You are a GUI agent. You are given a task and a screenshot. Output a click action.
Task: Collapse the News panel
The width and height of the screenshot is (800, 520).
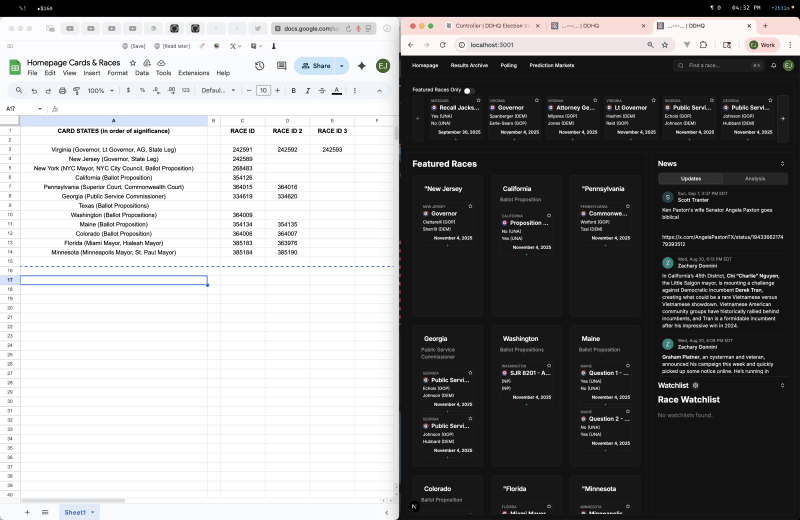click(782, 164)
